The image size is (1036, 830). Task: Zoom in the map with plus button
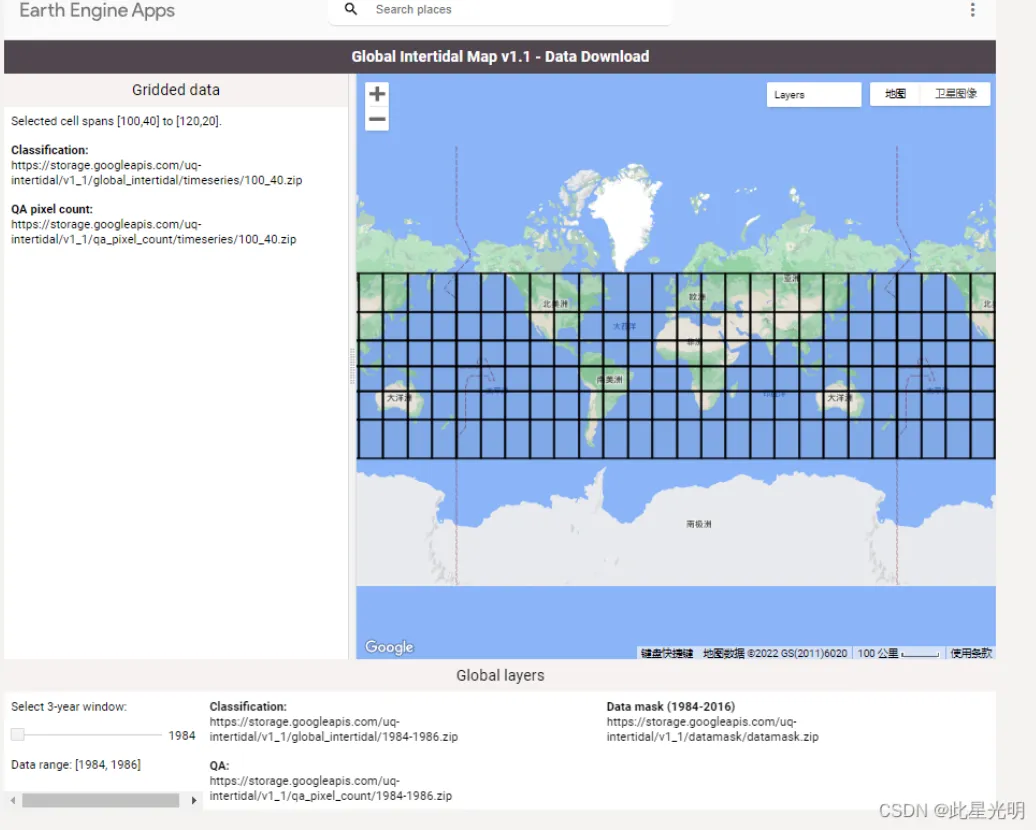pos(377,94)
